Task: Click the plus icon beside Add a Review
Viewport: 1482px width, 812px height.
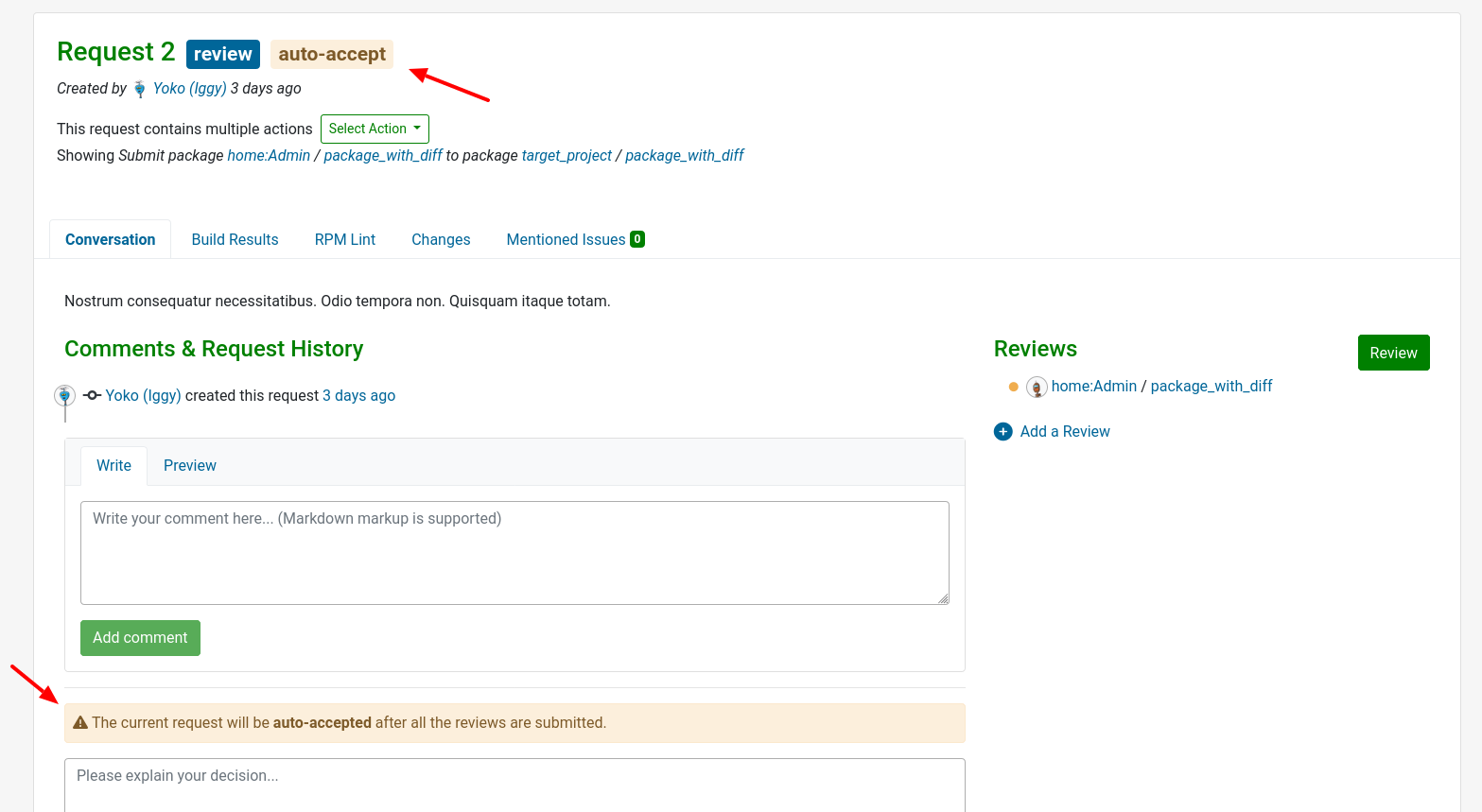Action: (1003, 431)
